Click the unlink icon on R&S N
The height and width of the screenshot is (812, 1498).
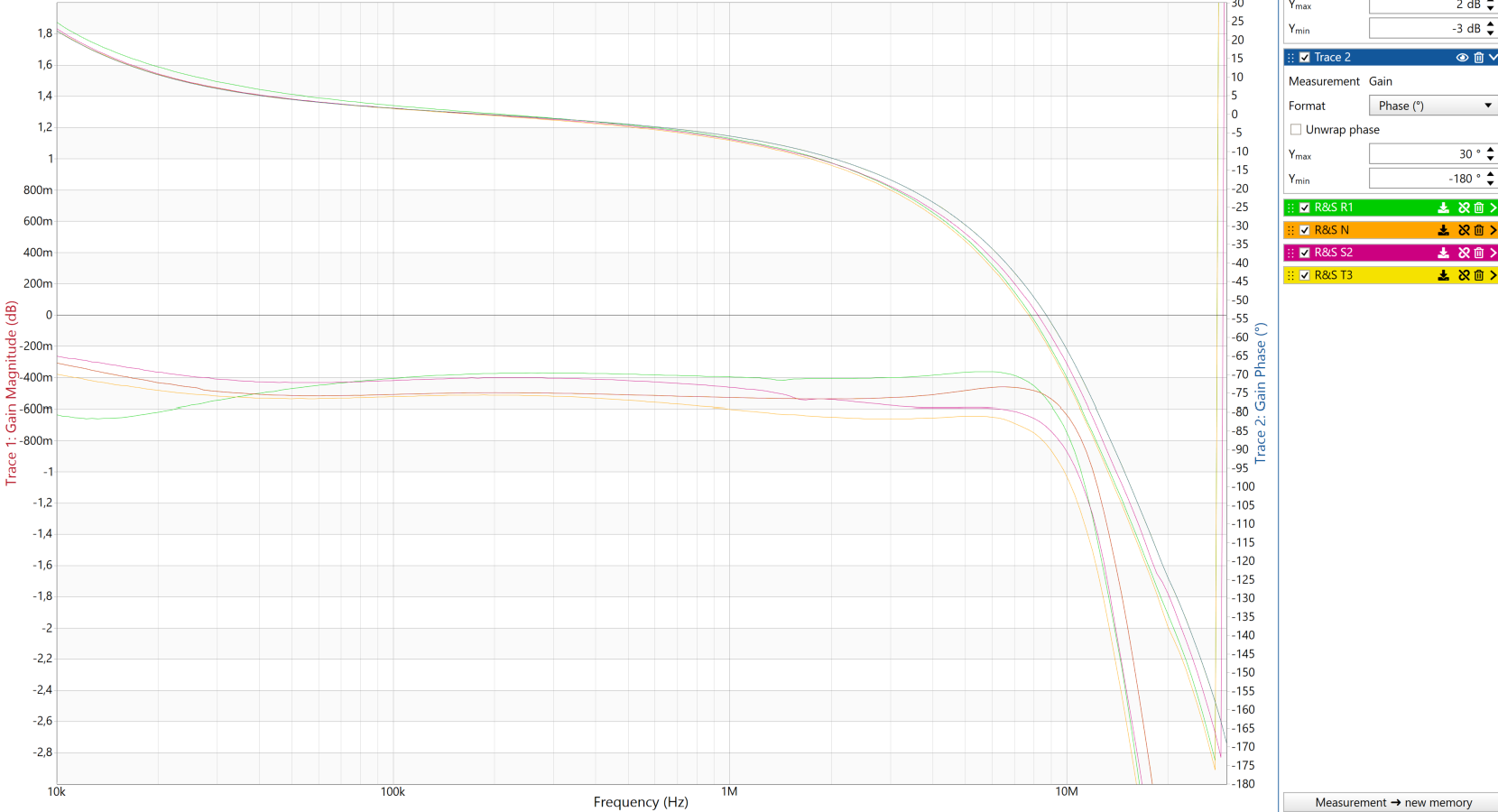point(1464,230)
